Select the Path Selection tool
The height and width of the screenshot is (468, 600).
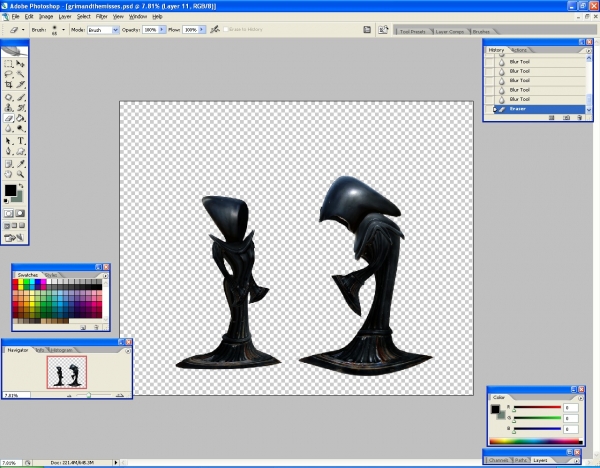tap(8, 141)
